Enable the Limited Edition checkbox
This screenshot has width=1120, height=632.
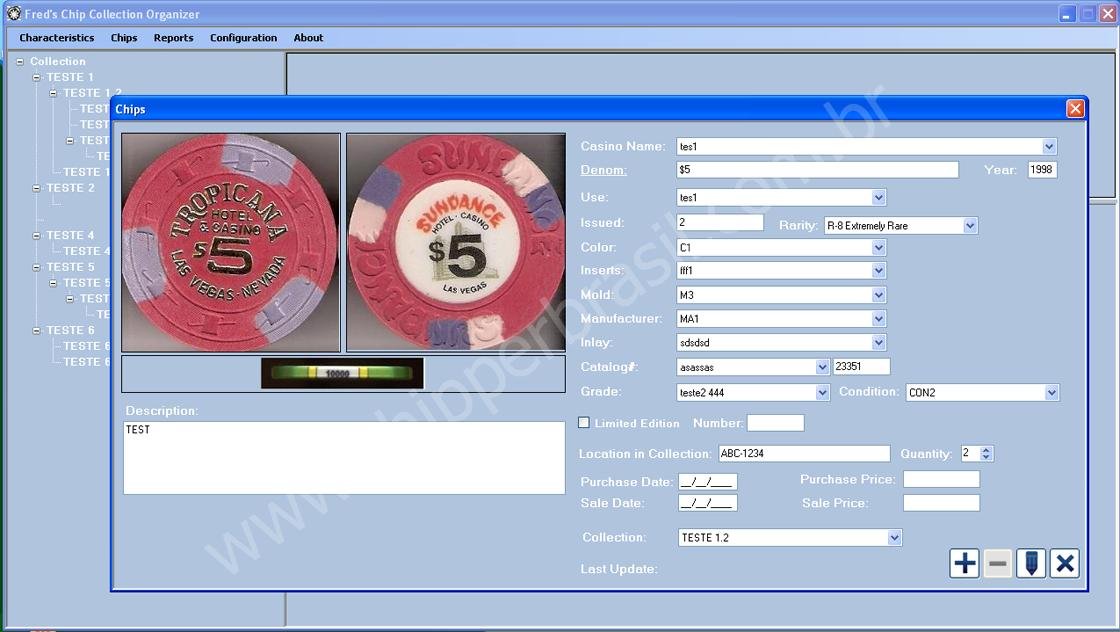[584, 422]
